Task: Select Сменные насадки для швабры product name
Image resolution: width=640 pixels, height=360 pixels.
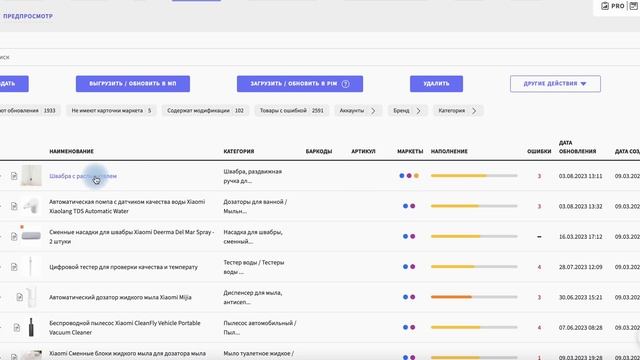Action: point(131,237)
